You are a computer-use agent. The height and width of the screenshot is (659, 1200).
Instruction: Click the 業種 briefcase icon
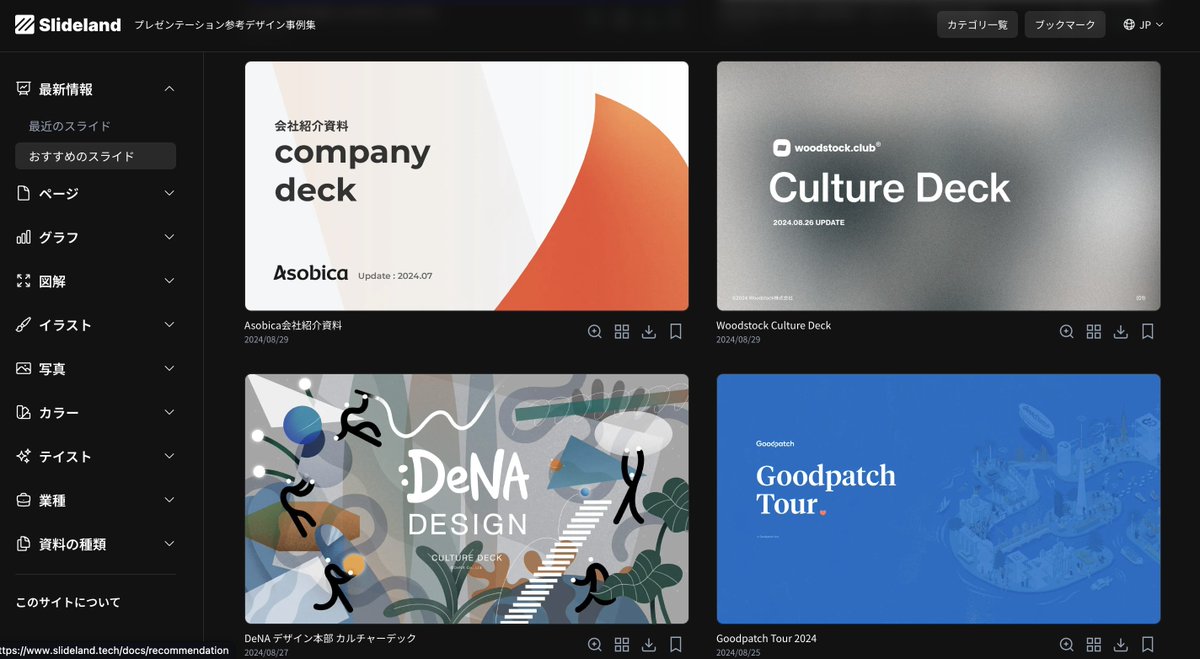tap(24, 500)
